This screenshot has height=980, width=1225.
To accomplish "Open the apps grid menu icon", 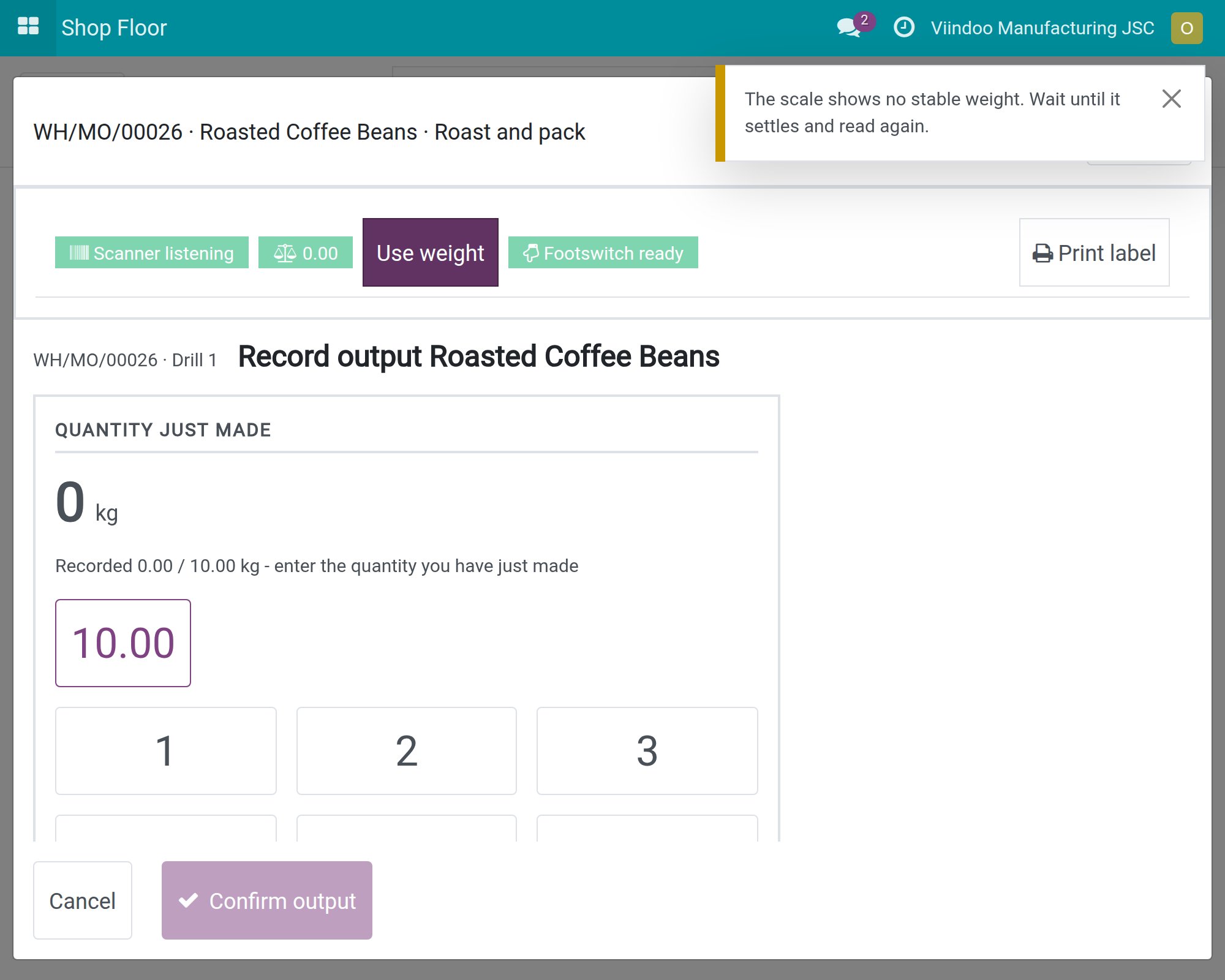I will coord(28,28).
